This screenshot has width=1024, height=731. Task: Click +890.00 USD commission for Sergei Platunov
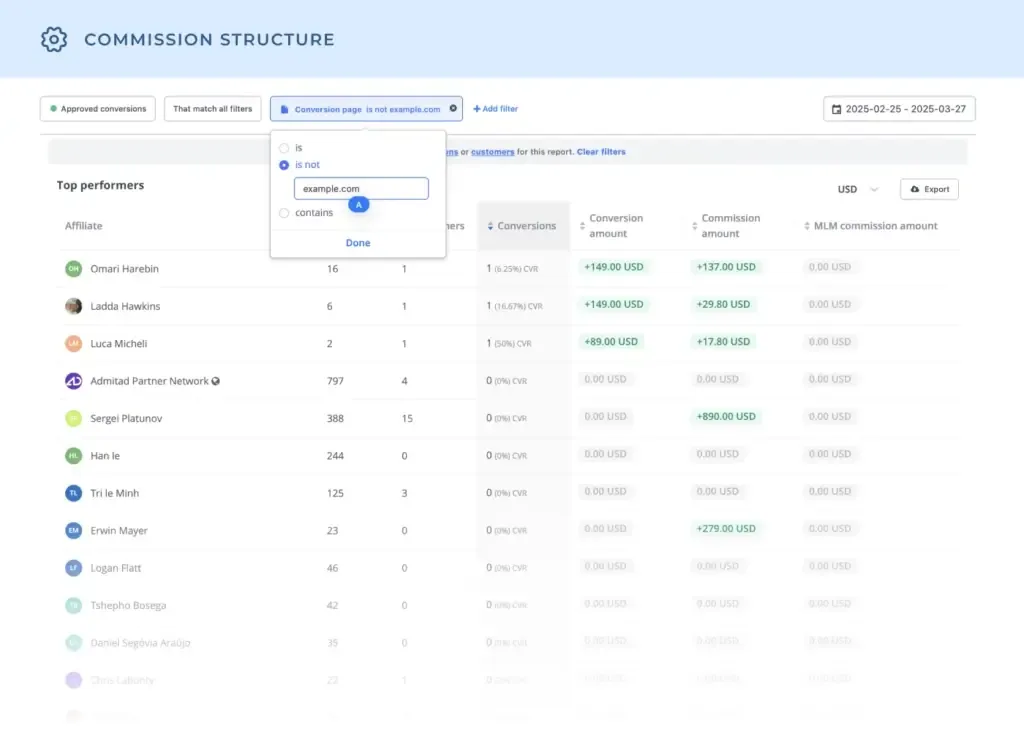726,416
